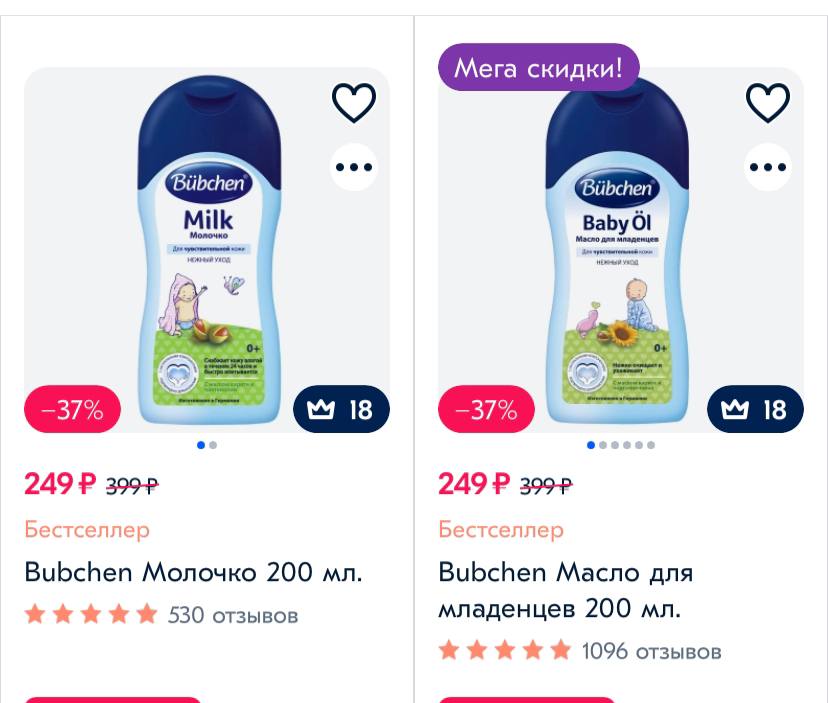The width and height of the screenshot is (828, 703).
Task: Select second image dot for Milk product
Action: tap(213, 445)
